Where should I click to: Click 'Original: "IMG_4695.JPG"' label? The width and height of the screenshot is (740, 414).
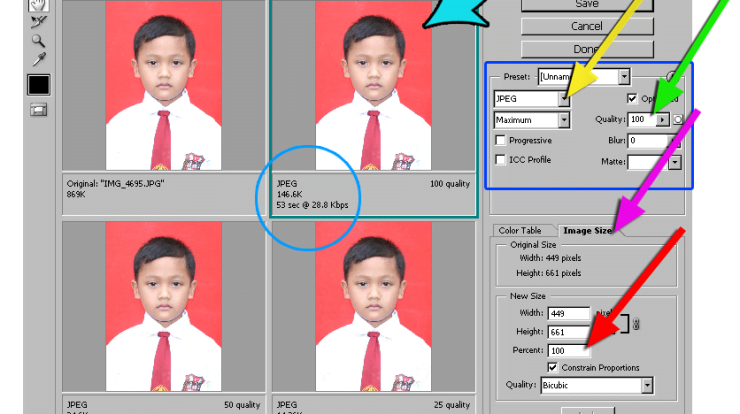tap(116, 184)
